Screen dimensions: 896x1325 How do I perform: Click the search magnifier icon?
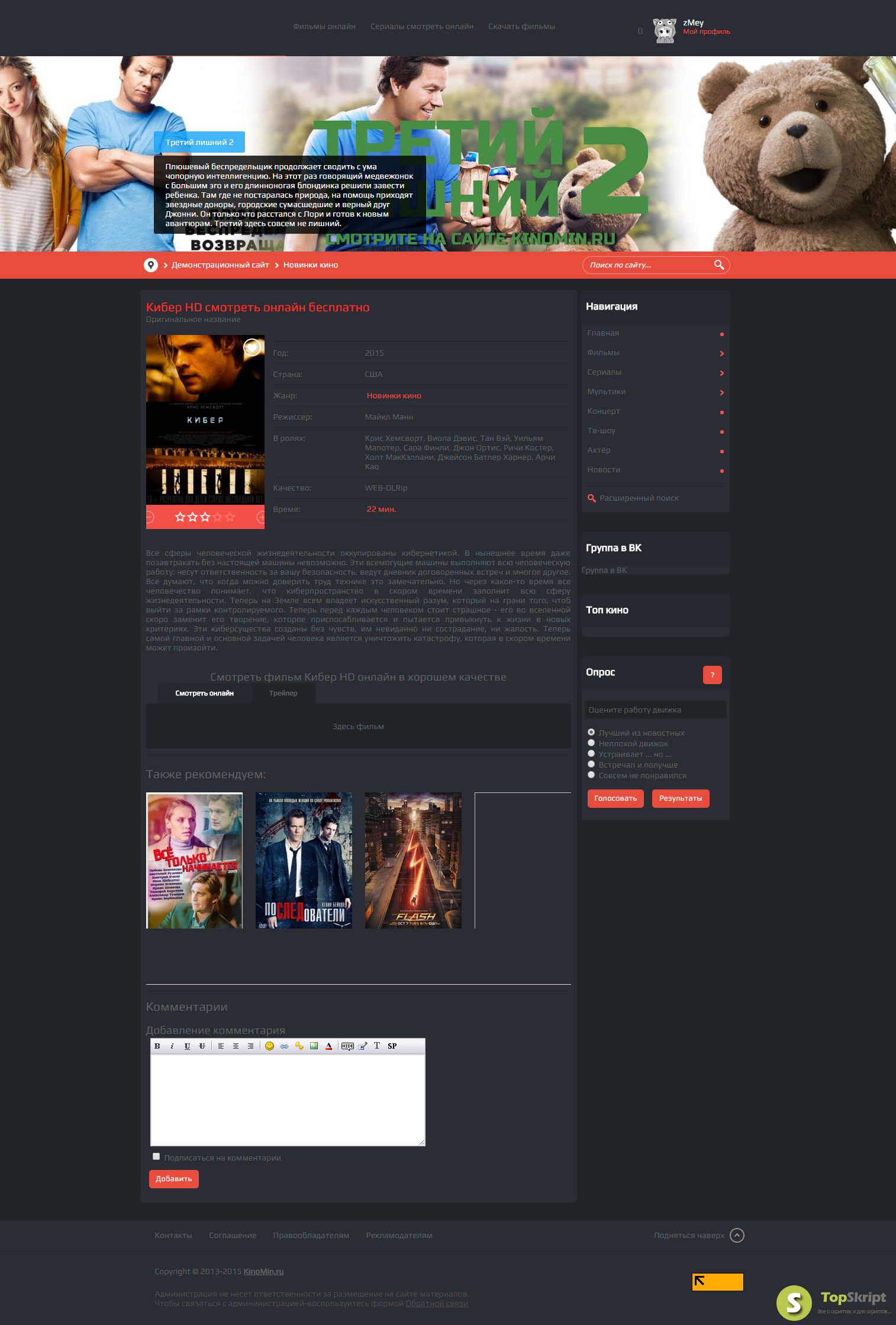(x=719, y=265)
